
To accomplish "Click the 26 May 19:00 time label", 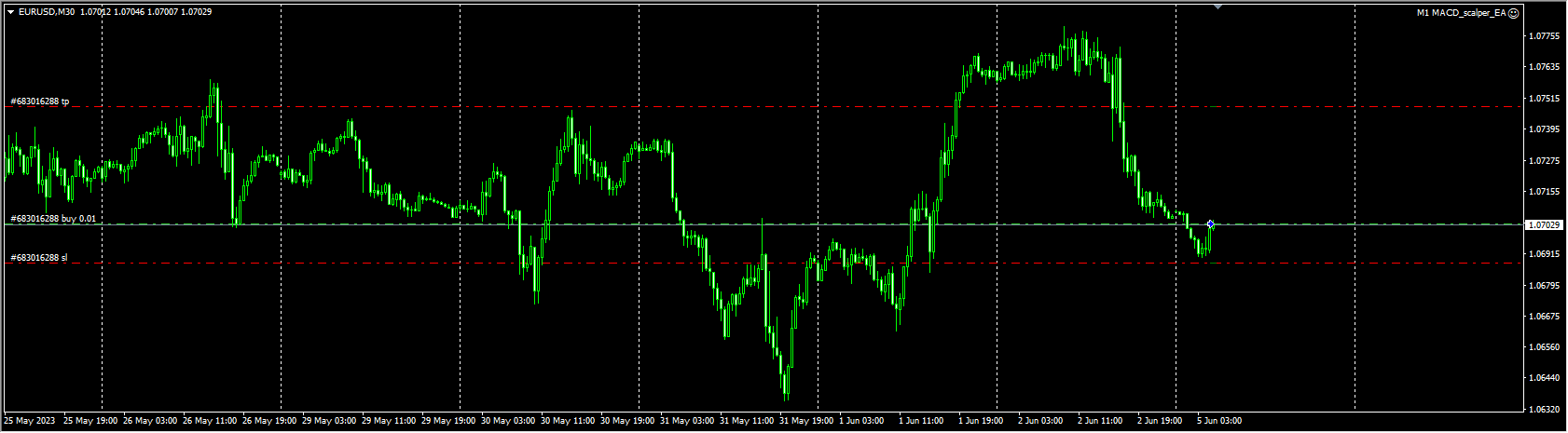I will pos(269,421).
